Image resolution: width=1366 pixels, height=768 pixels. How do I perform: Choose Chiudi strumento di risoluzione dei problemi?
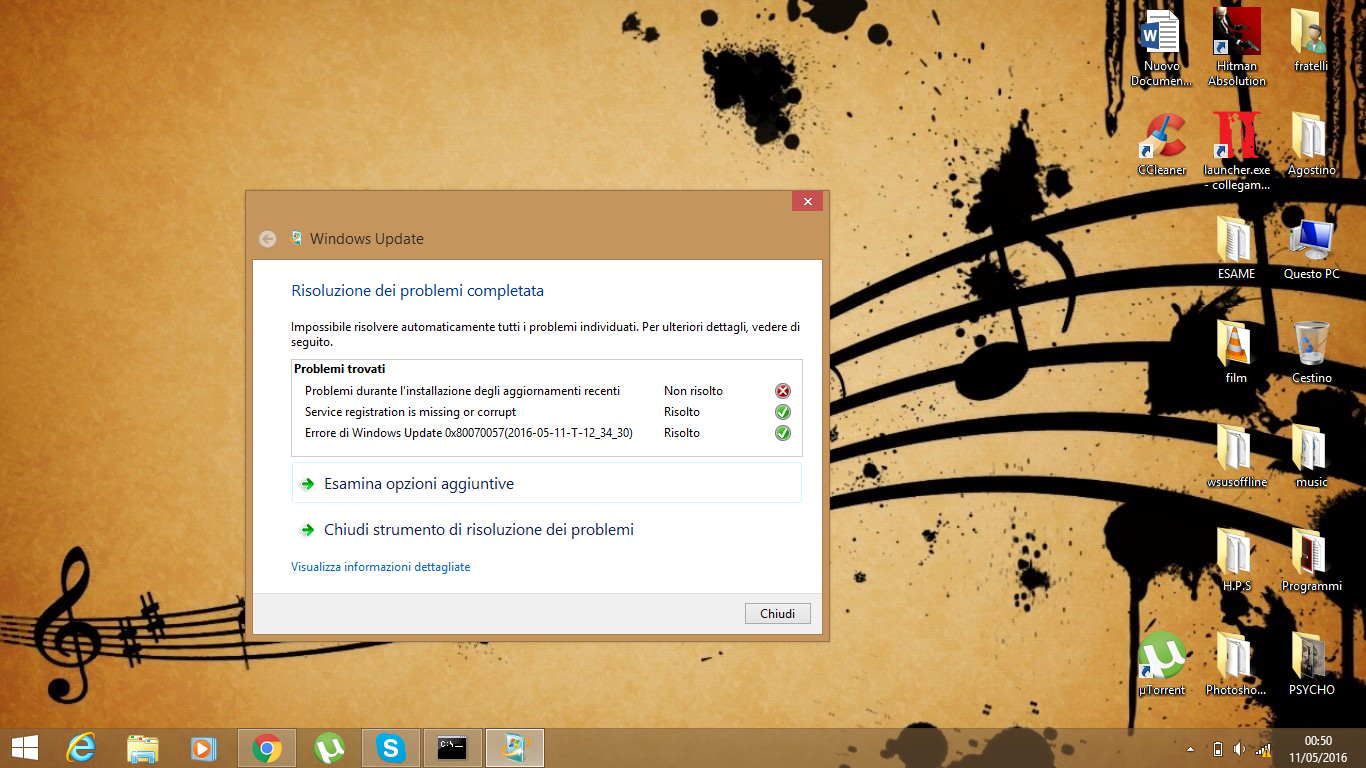pyautogui.click(x=478, y=530)
